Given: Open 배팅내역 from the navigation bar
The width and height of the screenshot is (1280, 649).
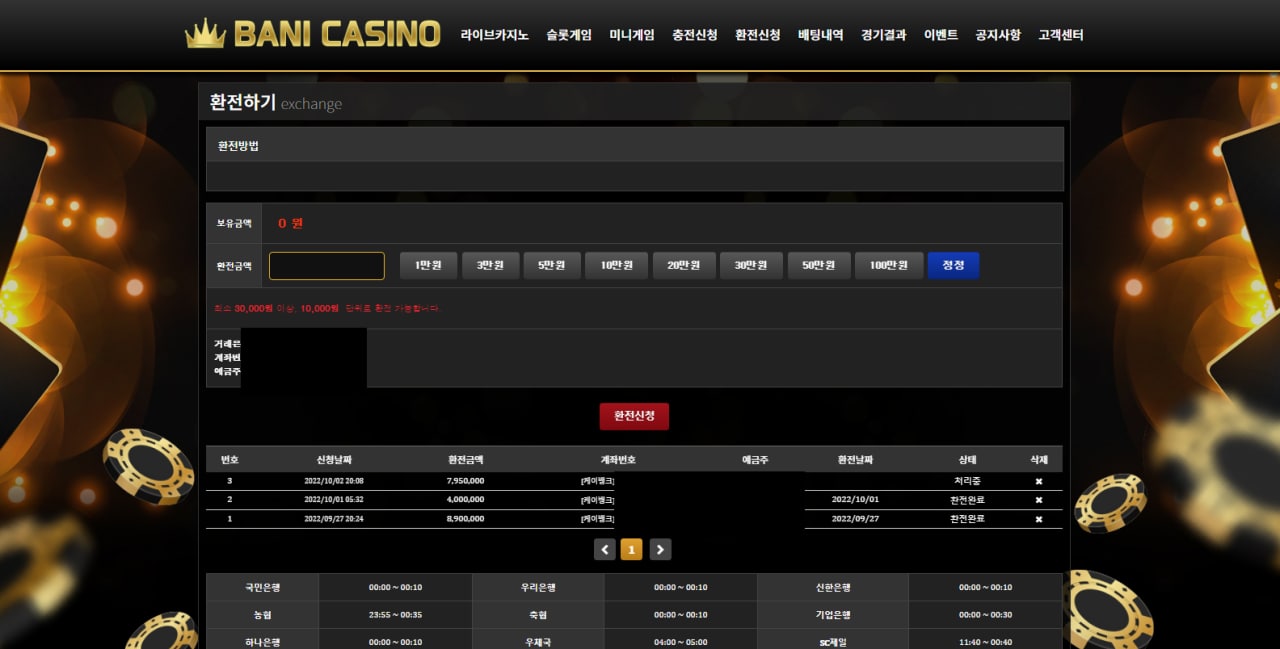Looking at the screenshot, I should pos(820,35).
